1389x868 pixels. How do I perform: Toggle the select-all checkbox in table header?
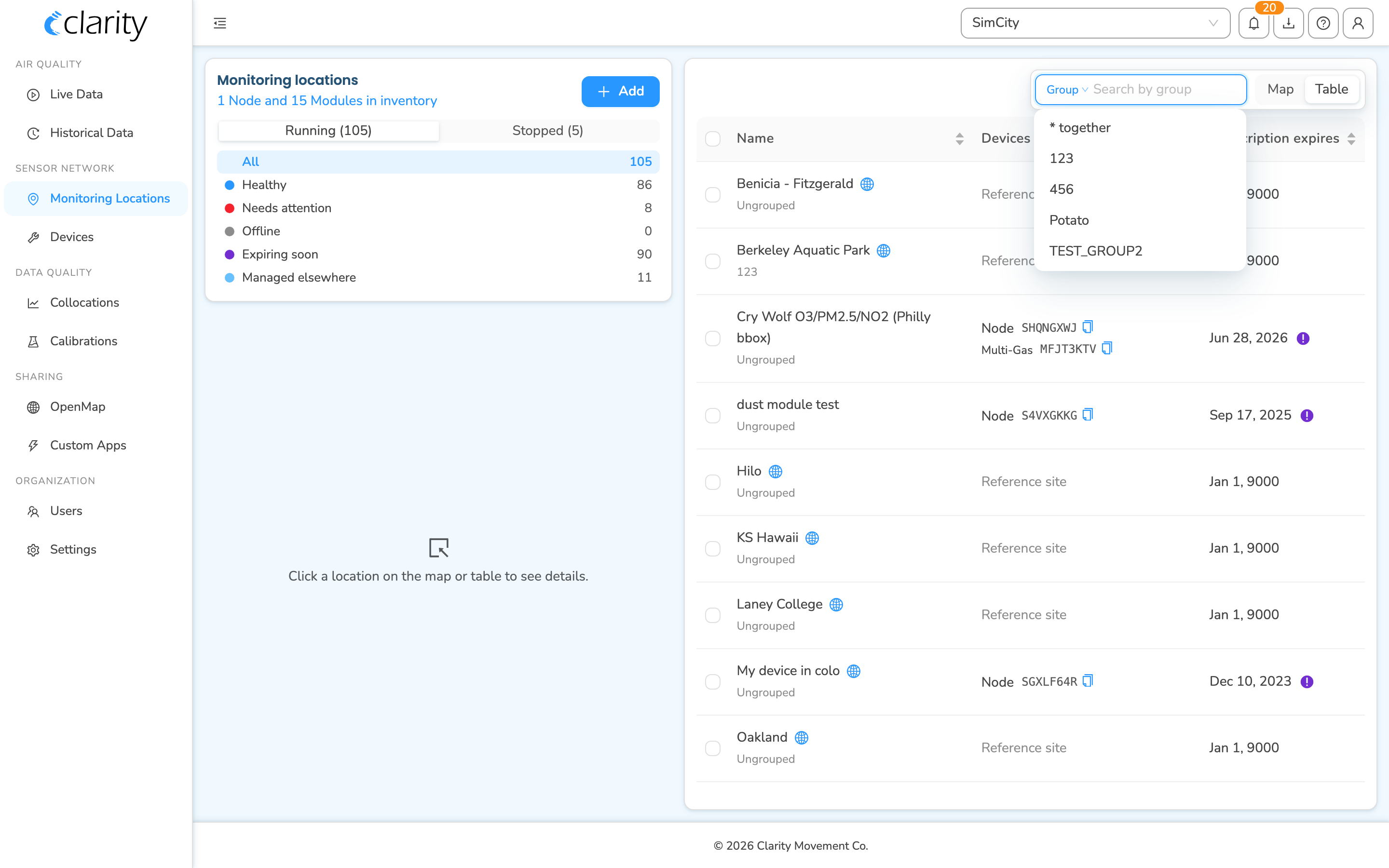click(713, 138)
